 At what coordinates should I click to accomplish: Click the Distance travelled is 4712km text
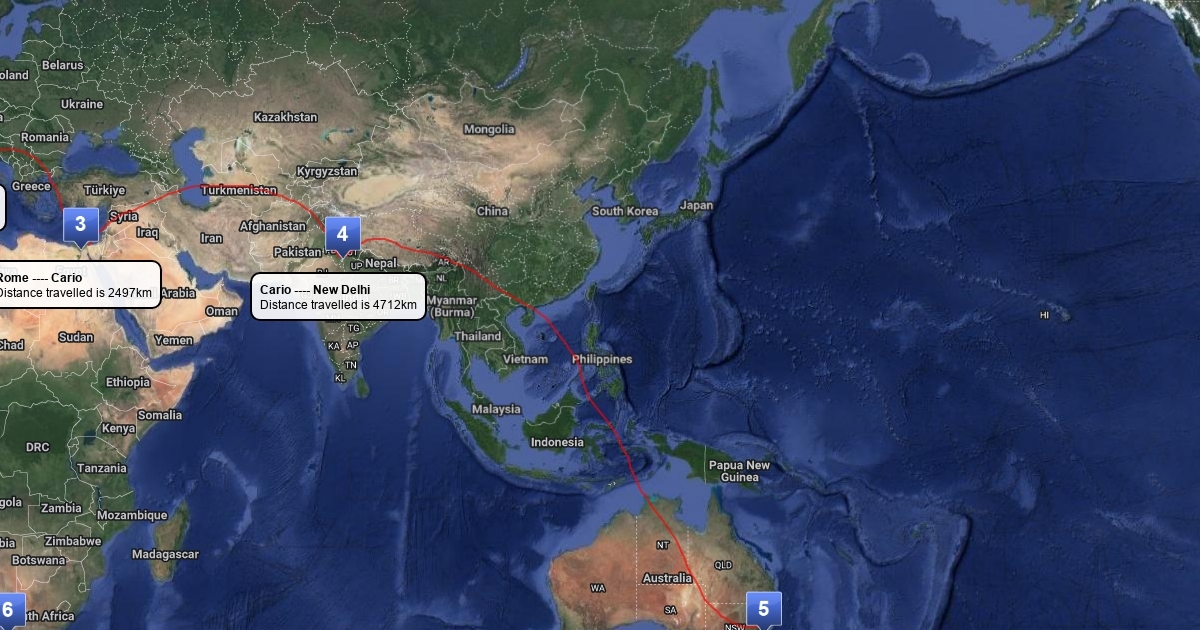click(x=338, y=304)
